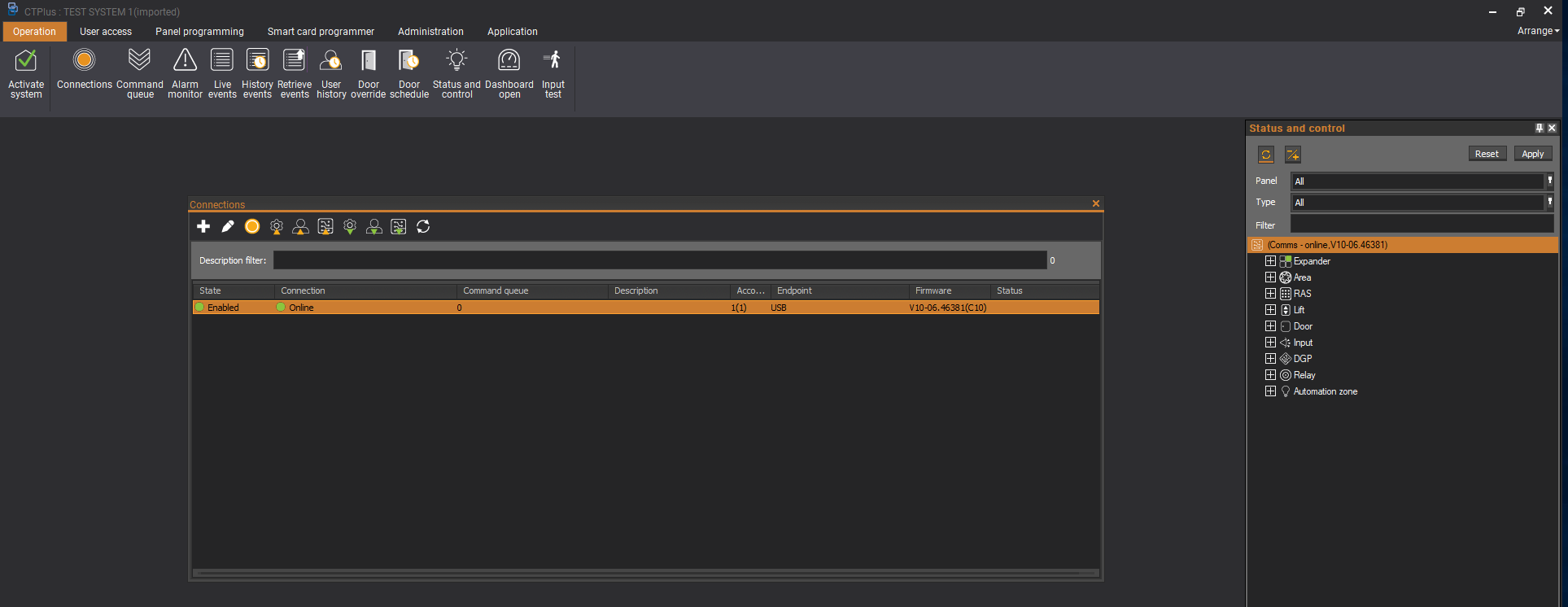Open User history
This screenshot has width=1568, height=607.
tap(331, 73)
